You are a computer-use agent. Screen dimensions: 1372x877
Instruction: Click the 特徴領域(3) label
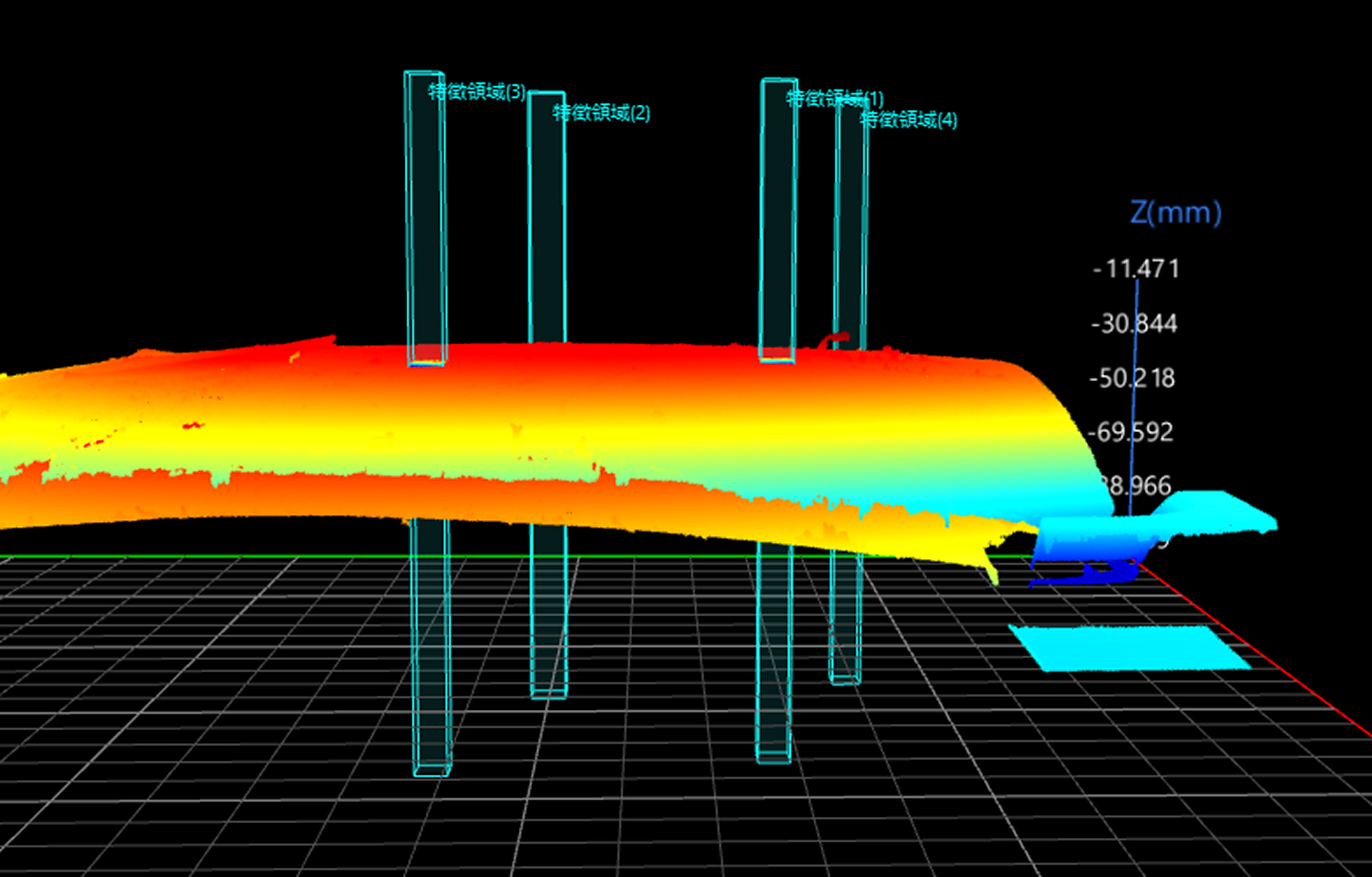point(476,91)
